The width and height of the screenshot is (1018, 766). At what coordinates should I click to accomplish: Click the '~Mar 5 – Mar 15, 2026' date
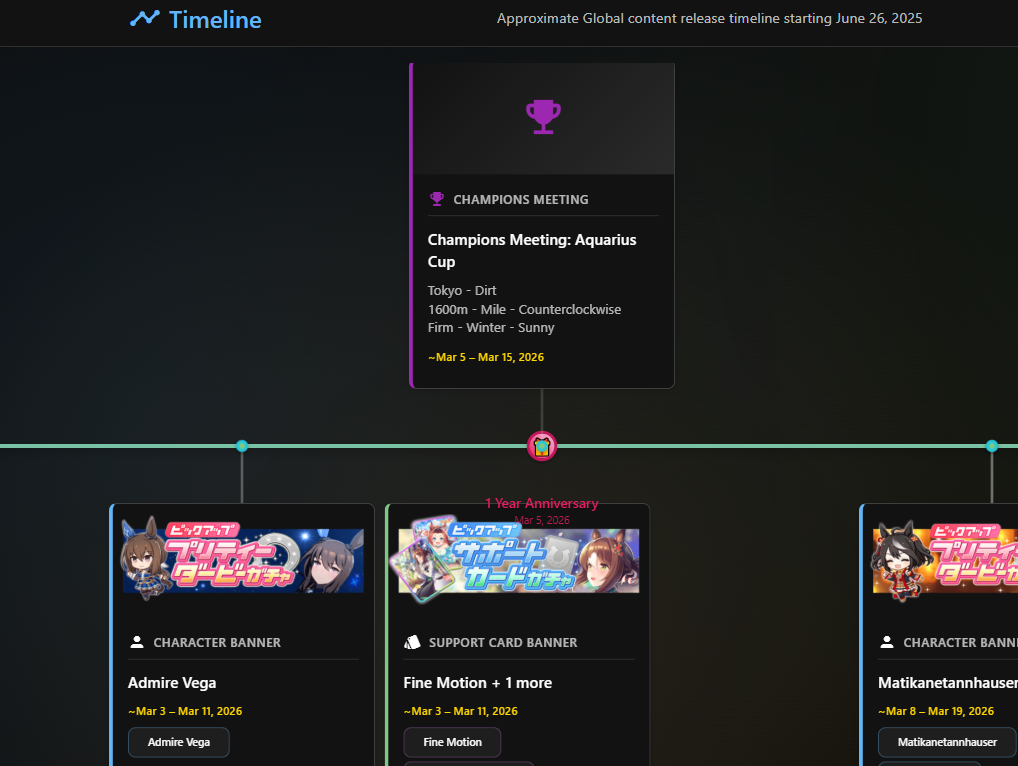tap(486, 357)
